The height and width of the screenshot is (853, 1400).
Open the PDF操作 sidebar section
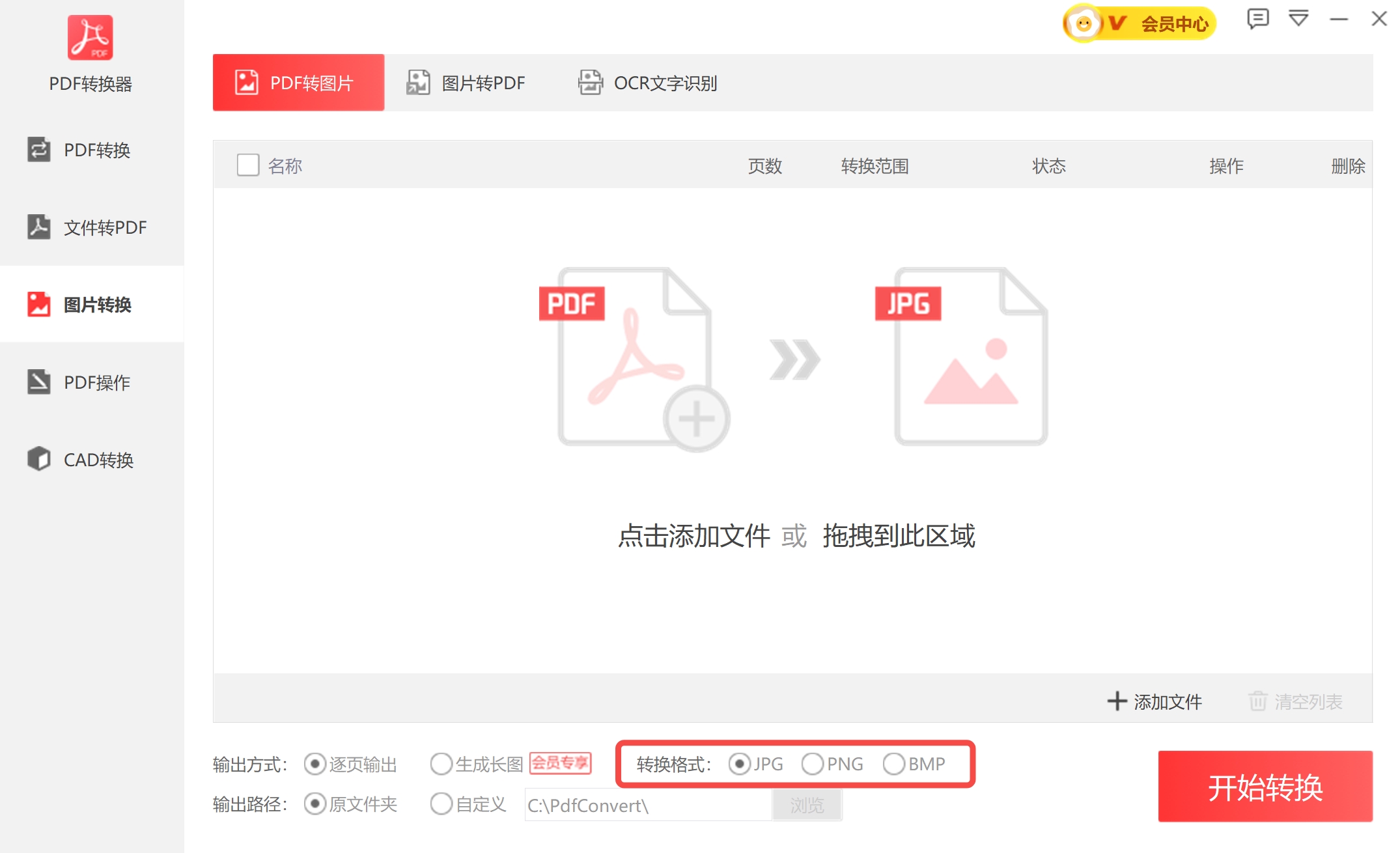point(92,382)
